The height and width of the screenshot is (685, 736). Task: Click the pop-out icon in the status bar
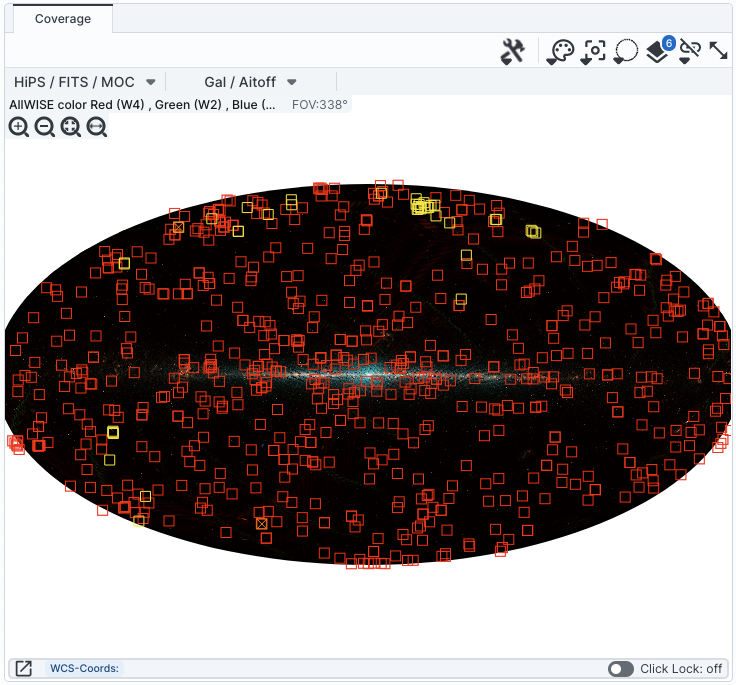click(x=23, y=668)
